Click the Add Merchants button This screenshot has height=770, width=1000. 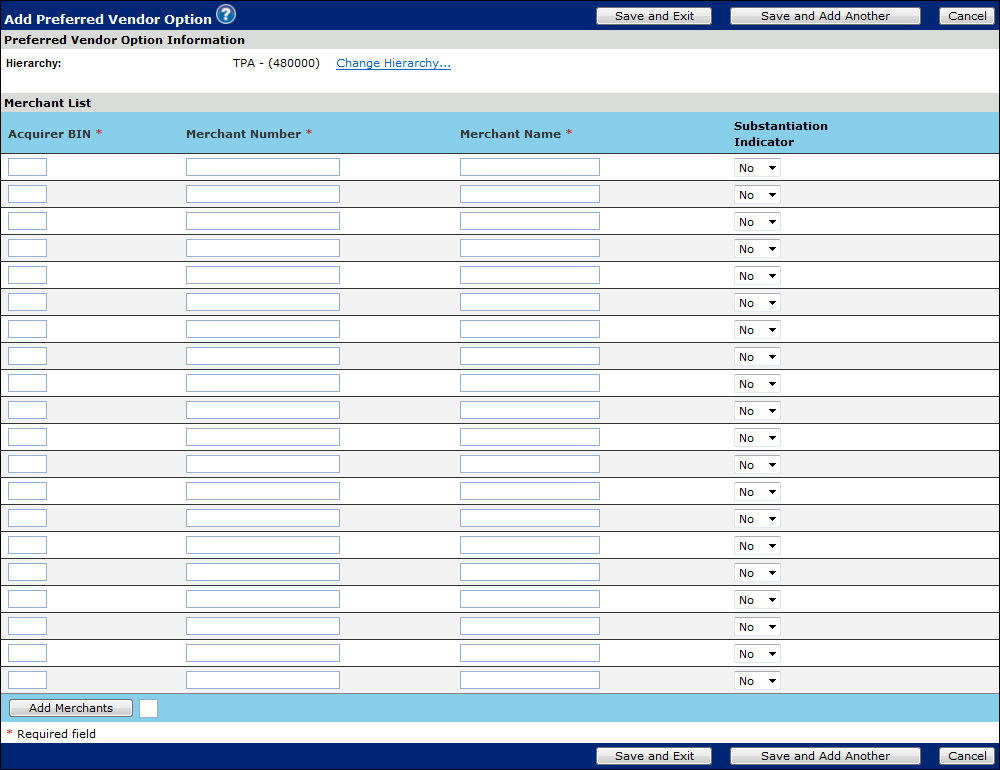pyautogui.click(x=70, y=708)
